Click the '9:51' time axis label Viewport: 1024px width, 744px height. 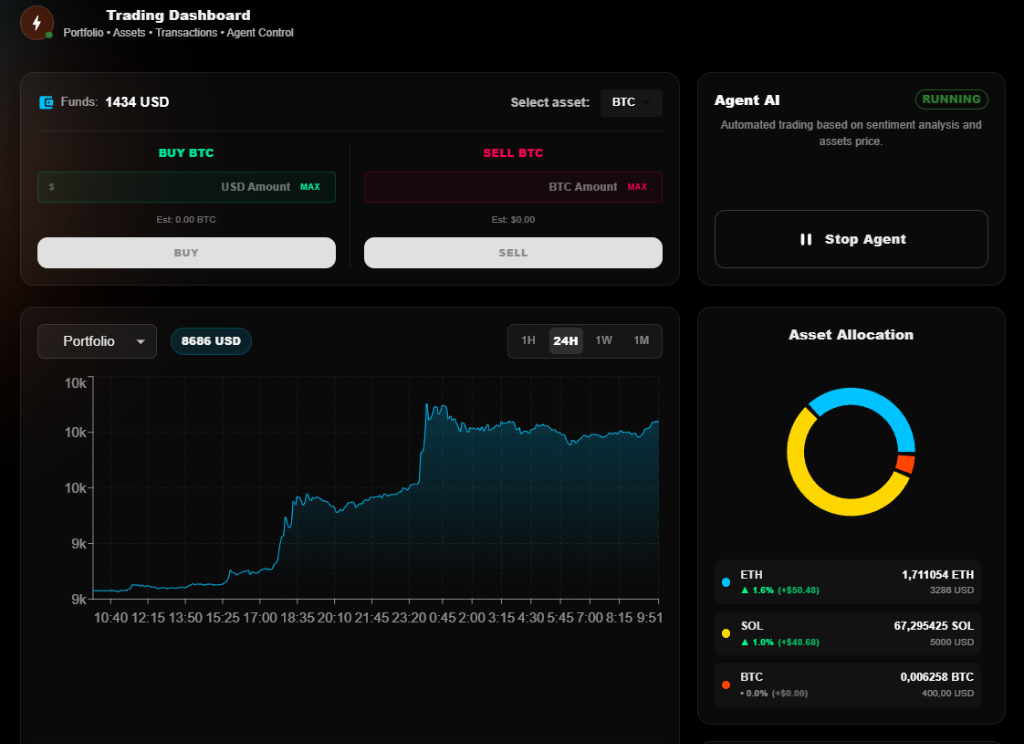(650, 618)
